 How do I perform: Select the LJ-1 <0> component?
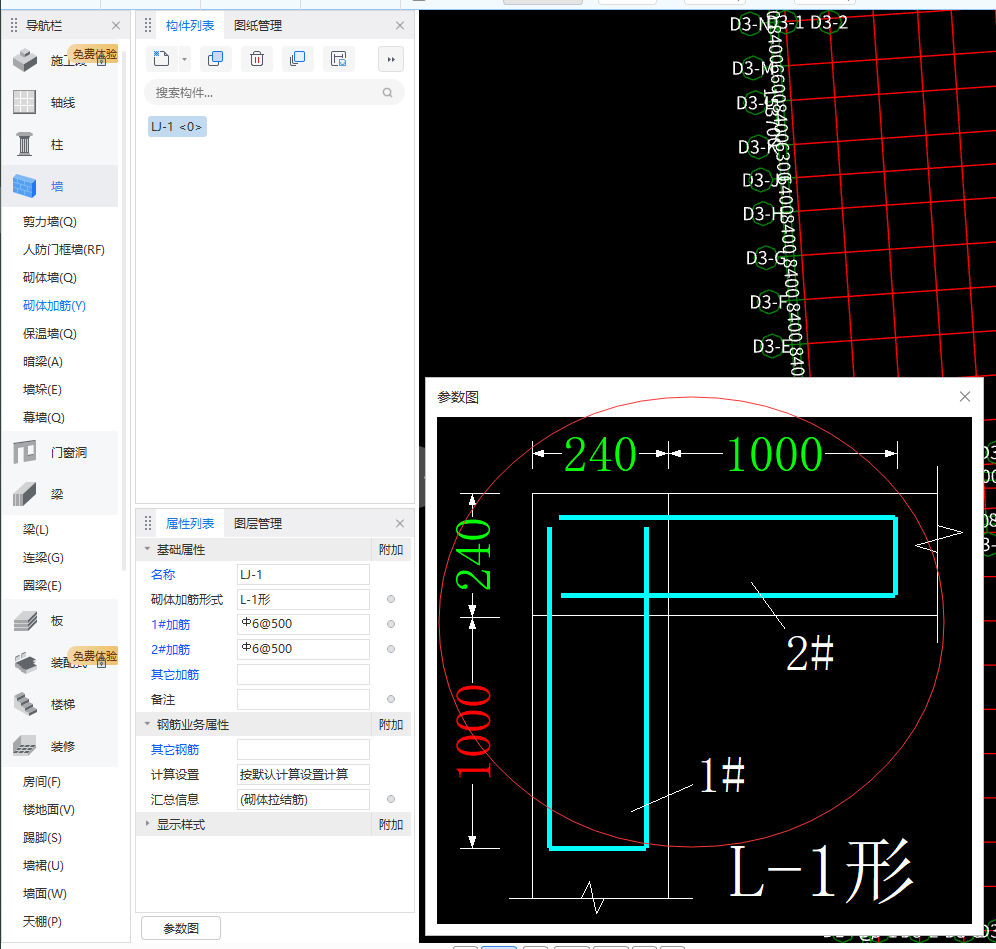(177, 126)
